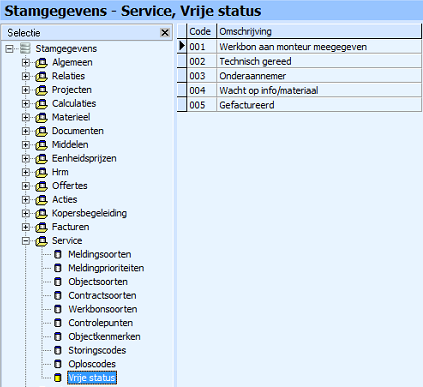Select Oploscodes under Service
Viewport: 423px width, 387px height.
(92, 364)
